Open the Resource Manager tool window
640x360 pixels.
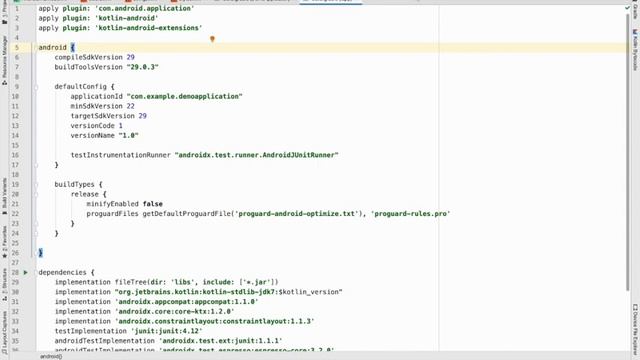[4, 60]
